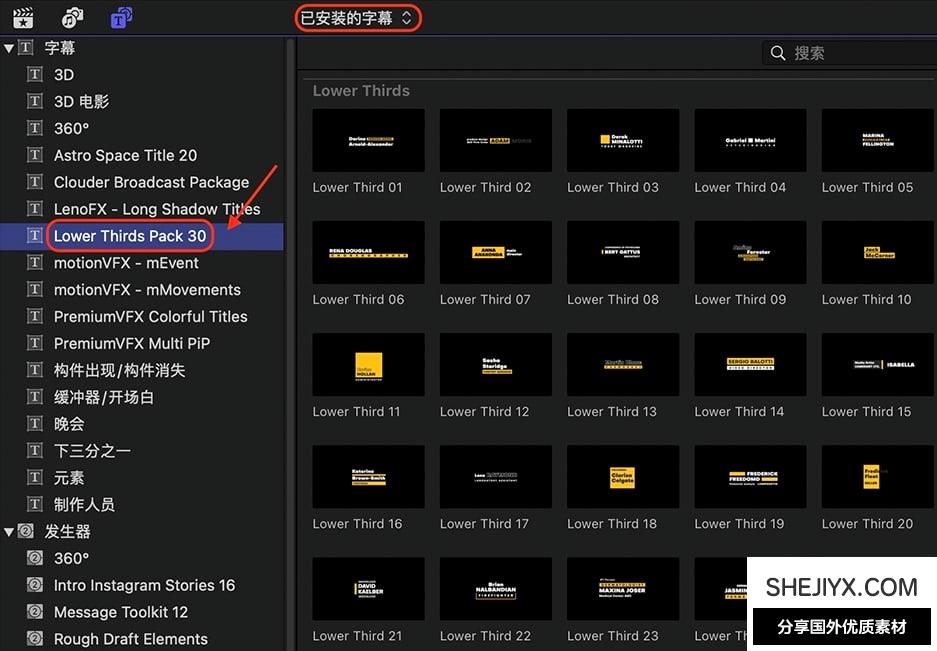Collapse the 字幕 titles category tree

point(9,48)
